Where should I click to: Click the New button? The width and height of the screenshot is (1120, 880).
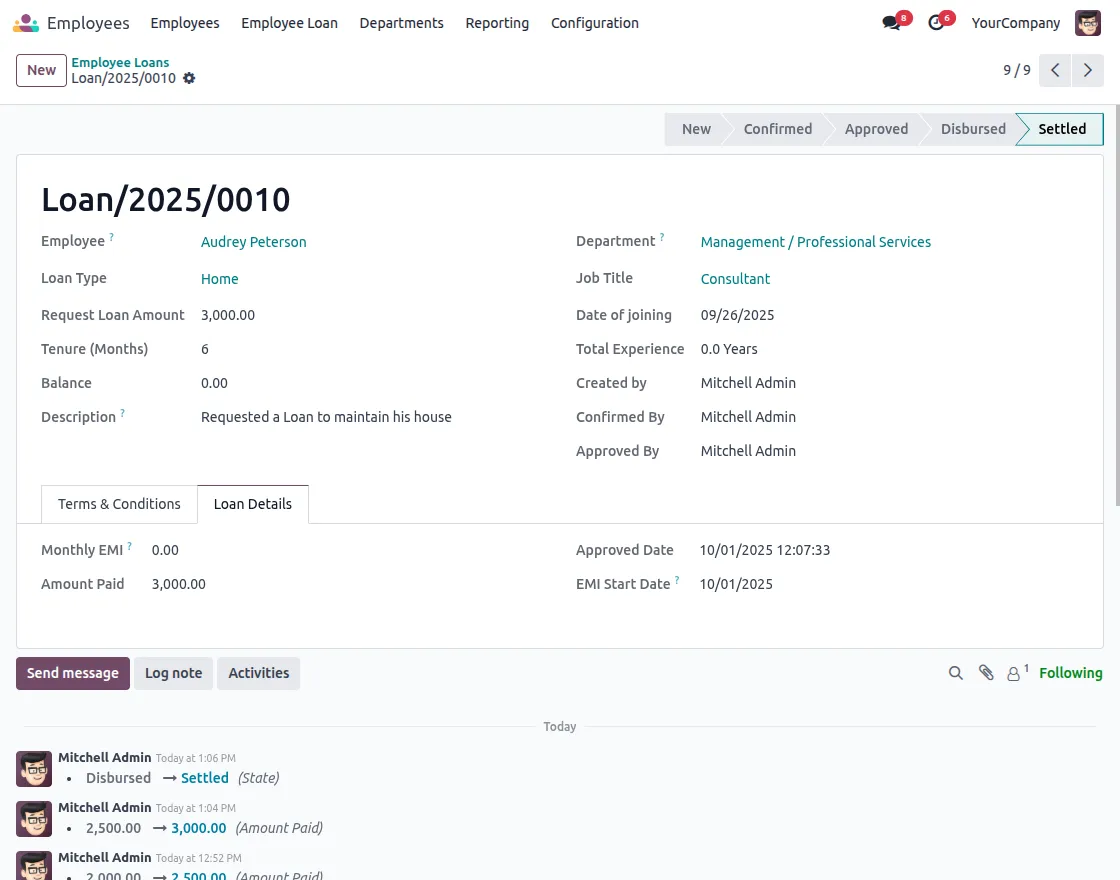(x=41, y=70)
